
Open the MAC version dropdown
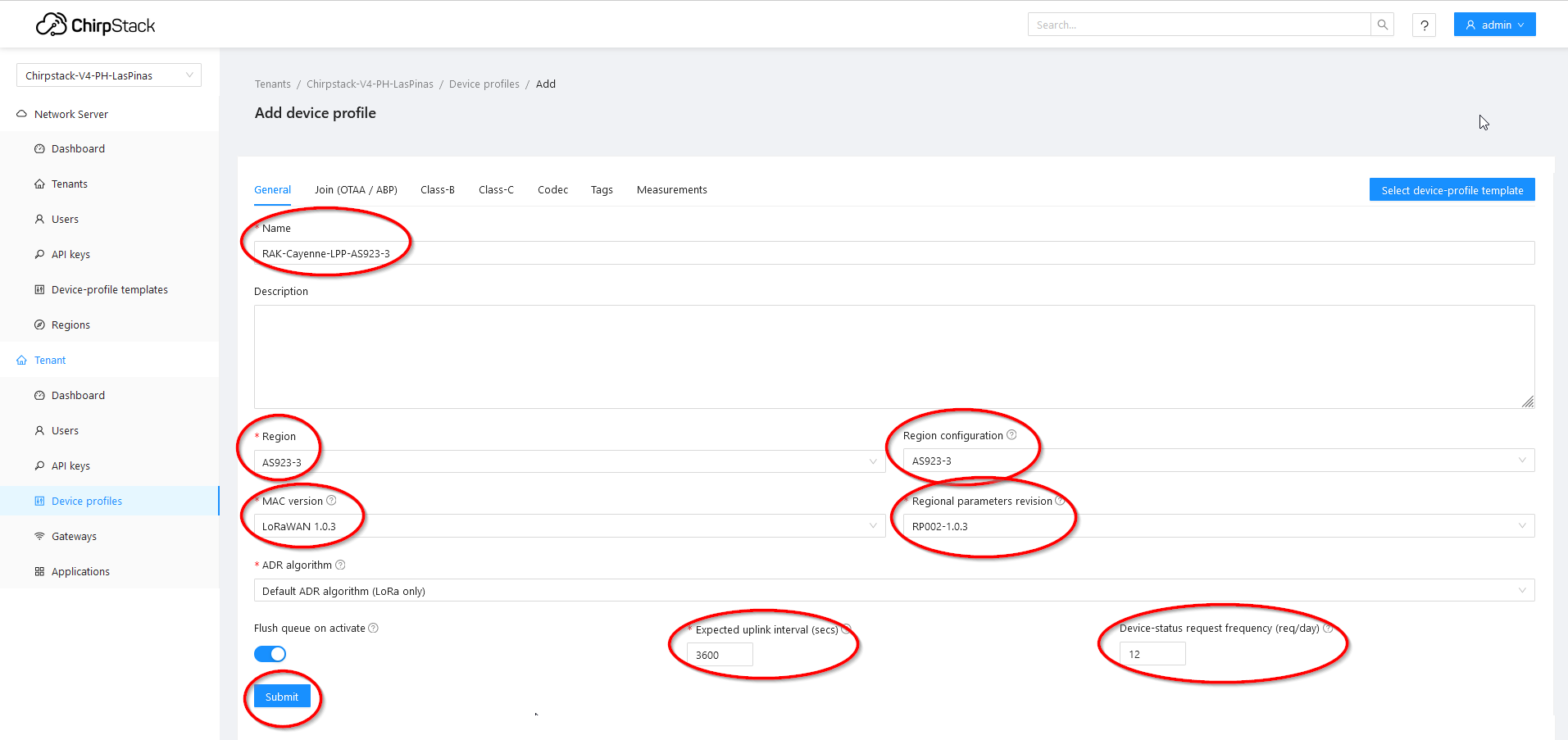(570, 526)
